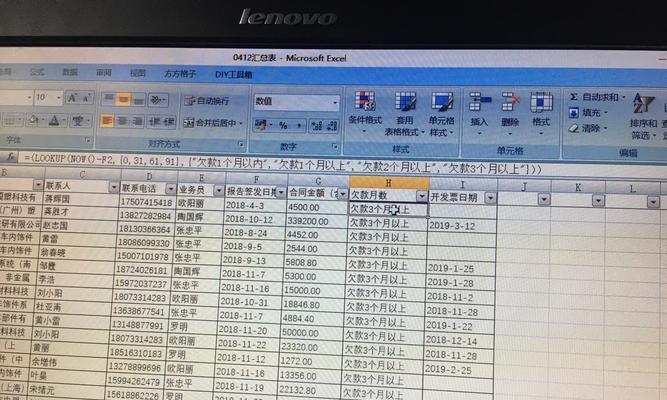Viewport: 667px width, 400px height.
Task: Open filter dropdown for 报告签发日期 column
Action: [281, 192]
